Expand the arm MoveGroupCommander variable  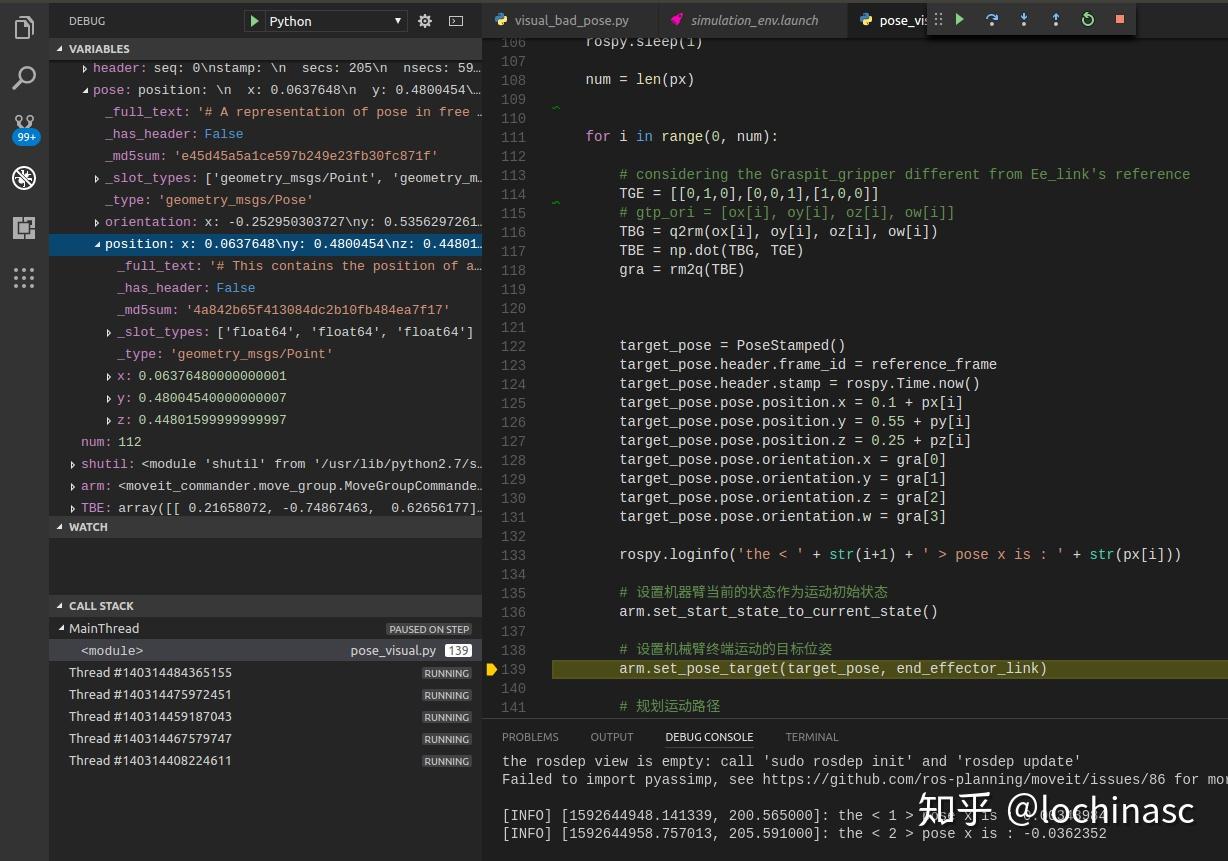coord(265,486)
